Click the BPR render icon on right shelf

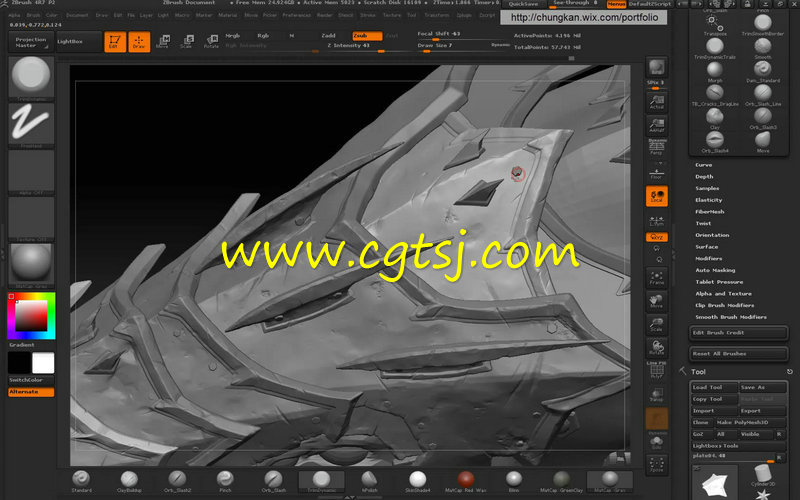pos(656,67)
